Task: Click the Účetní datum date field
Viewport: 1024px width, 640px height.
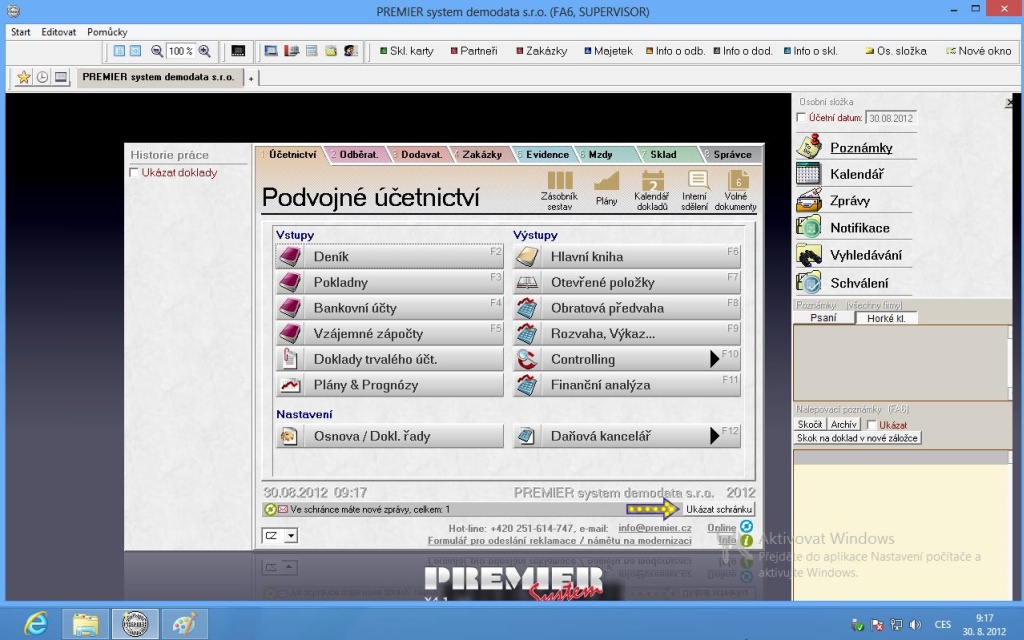Action: pyautogui.click(x=891, y=118)
